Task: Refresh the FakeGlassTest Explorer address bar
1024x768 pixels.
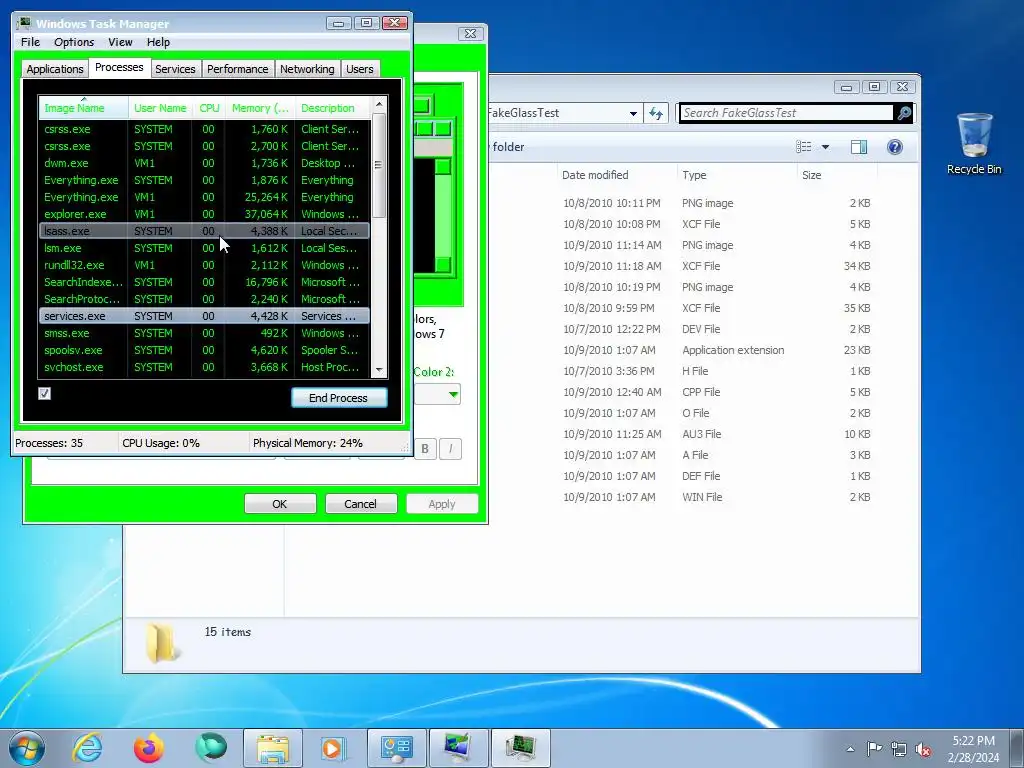Action: 656,113
